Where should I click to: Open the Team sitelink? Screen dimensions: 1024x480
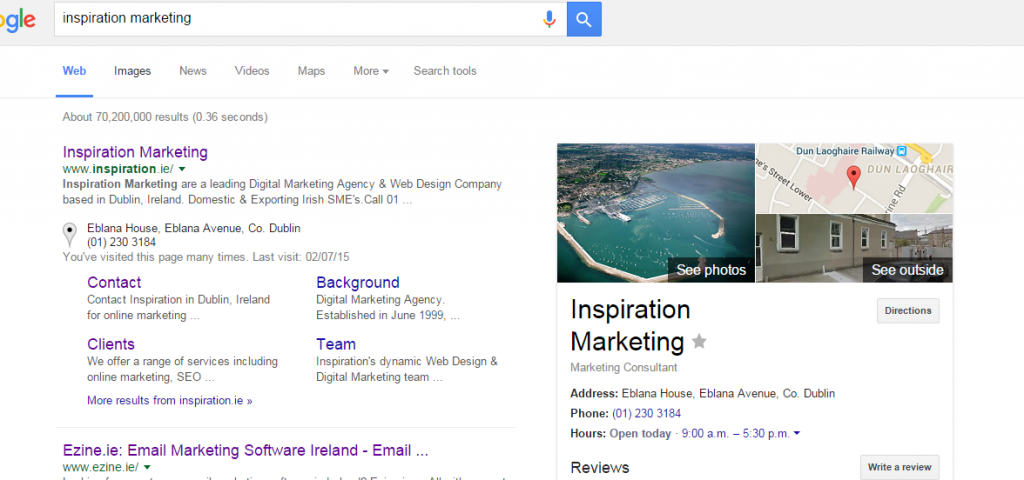[336, 344]
